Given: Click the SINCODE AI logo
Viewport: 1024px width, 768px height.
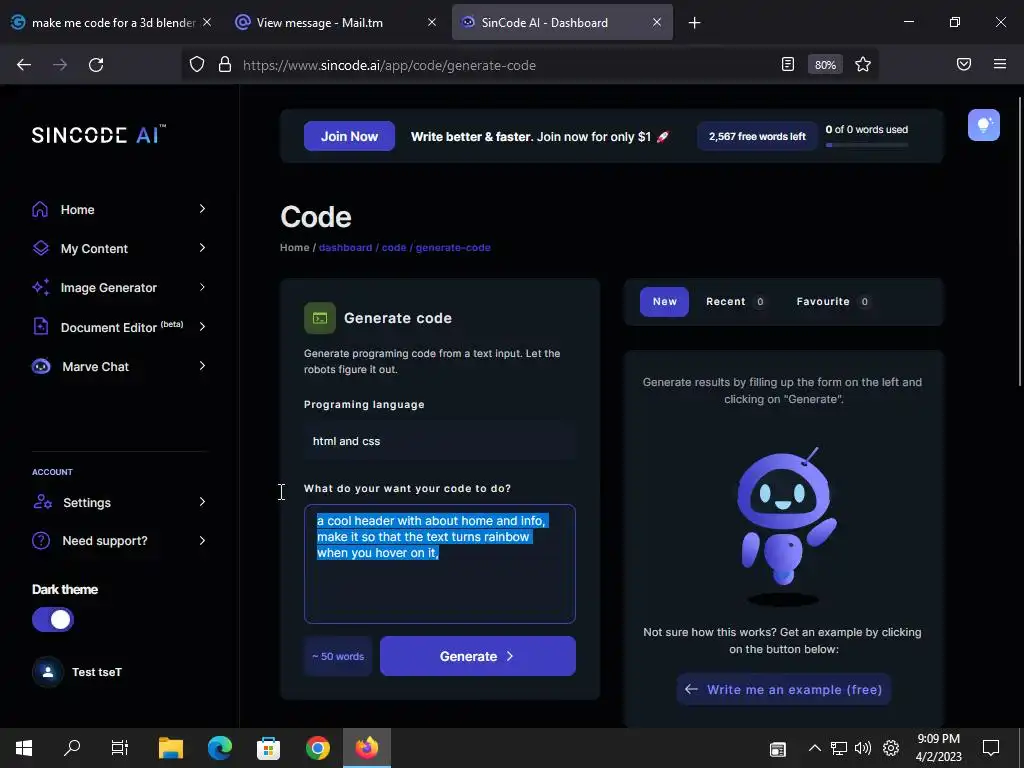Looking at the screenshot, I should point(99,135).
